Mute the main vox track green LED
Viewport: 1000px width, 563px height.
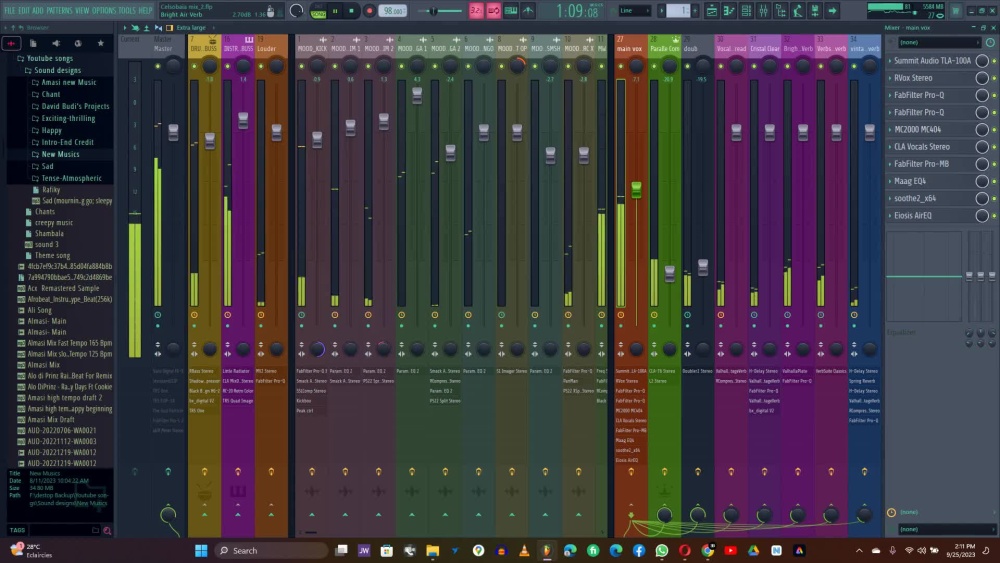click(621, 66)
